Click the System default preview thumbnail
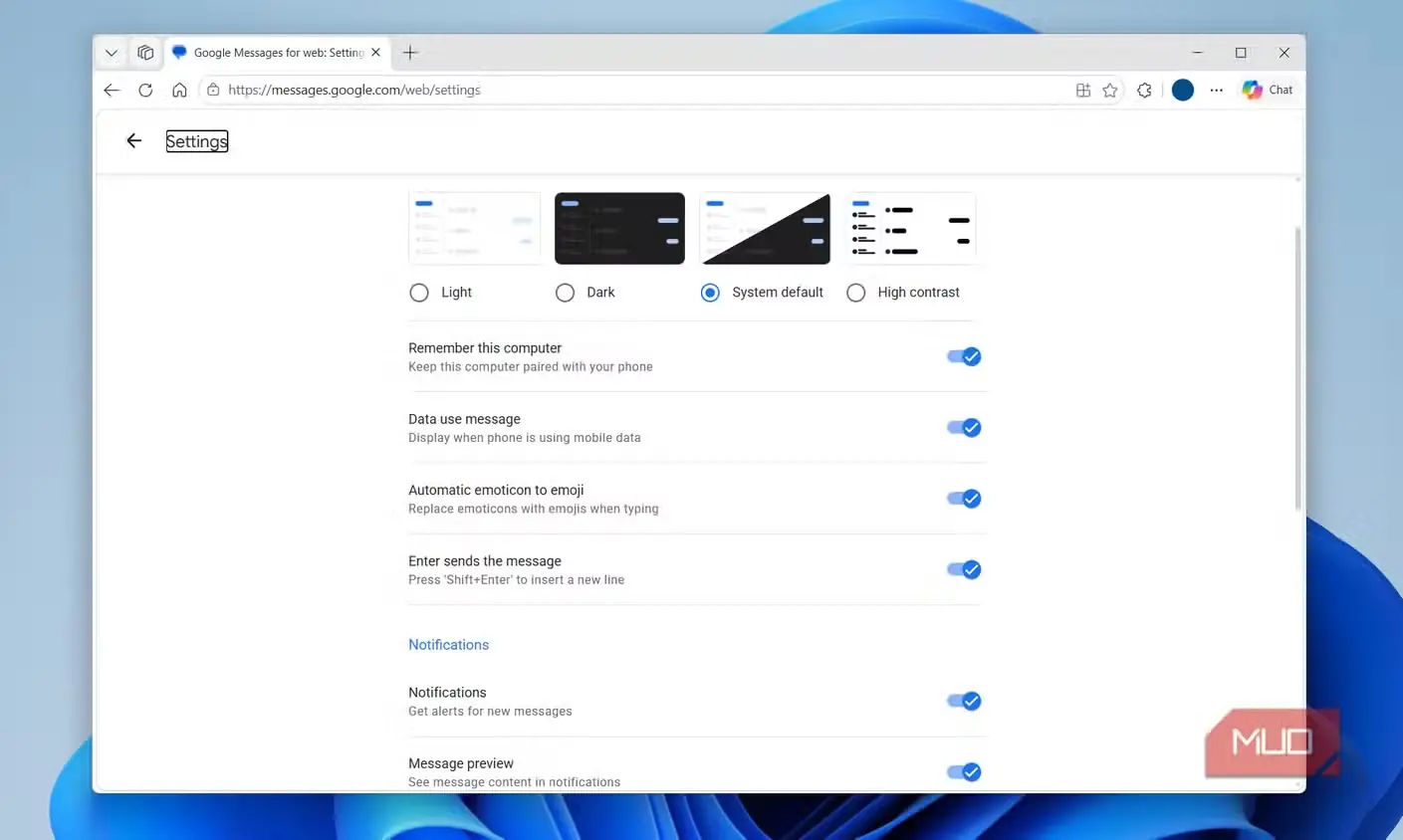 point(765,228)
